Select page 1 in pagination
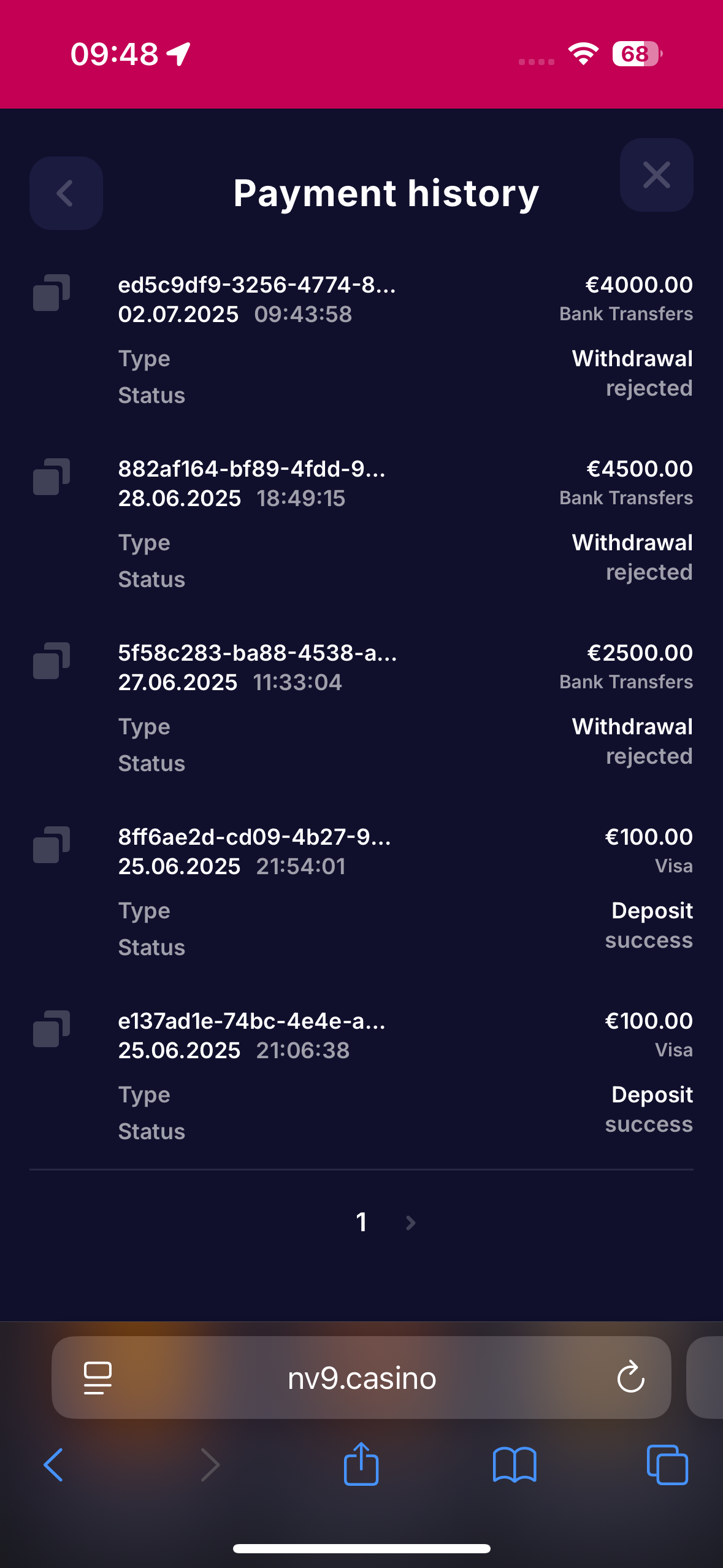723x1568 pixels. coord(362,1222)
